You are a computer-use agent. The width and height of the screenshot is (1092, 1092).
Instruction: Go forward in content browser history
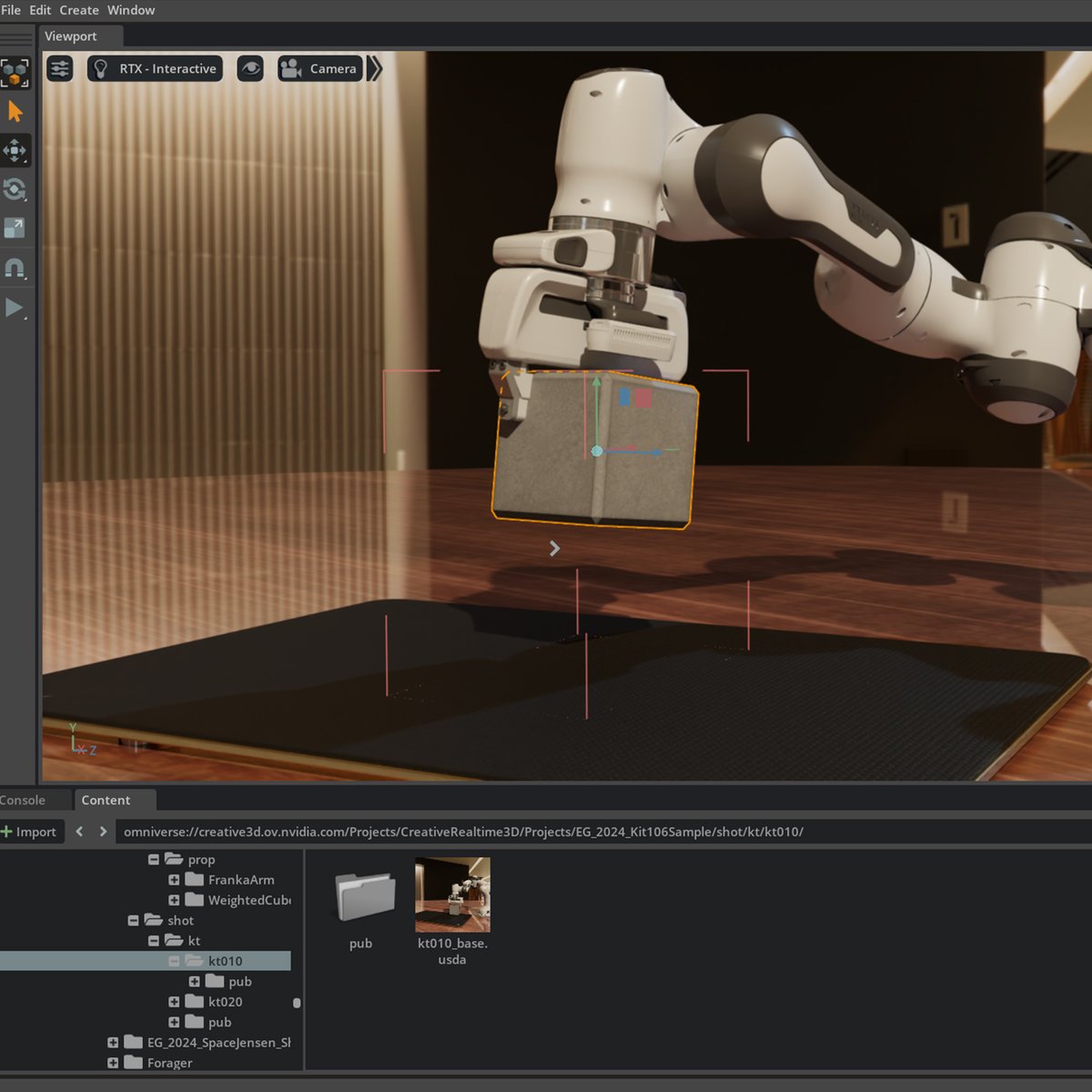tap(103, 832)
